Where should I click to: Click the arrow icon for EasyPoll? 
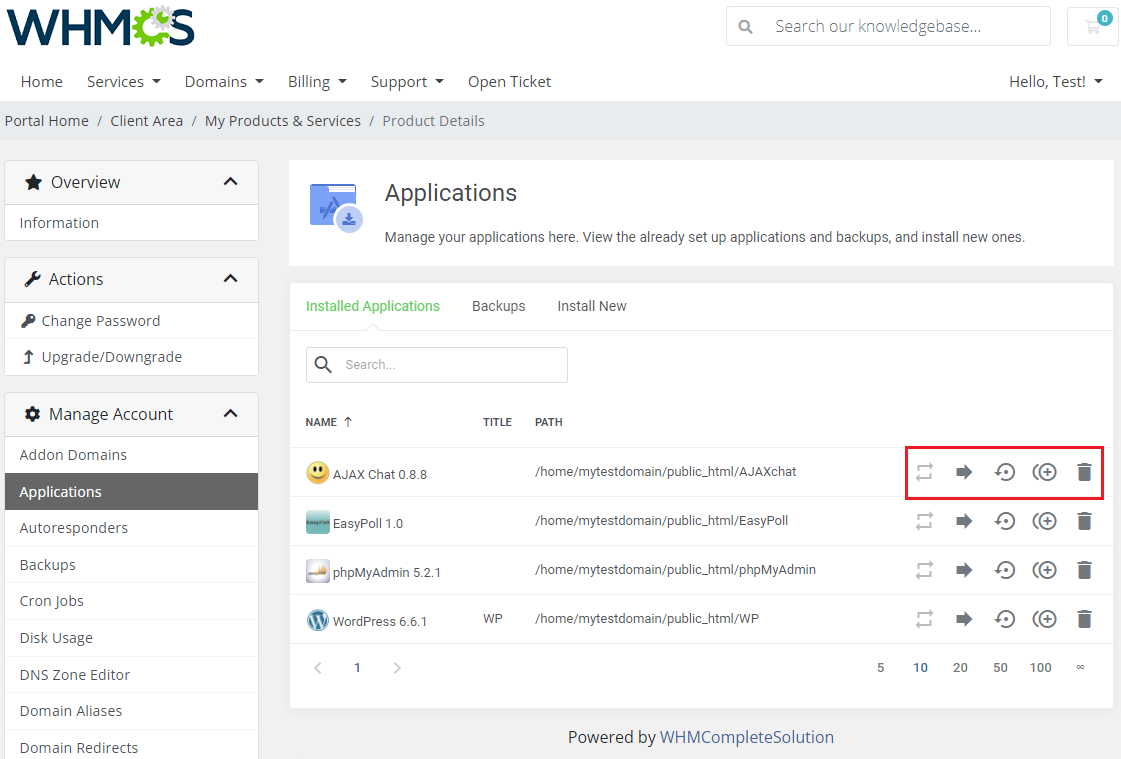click(964, 521)
